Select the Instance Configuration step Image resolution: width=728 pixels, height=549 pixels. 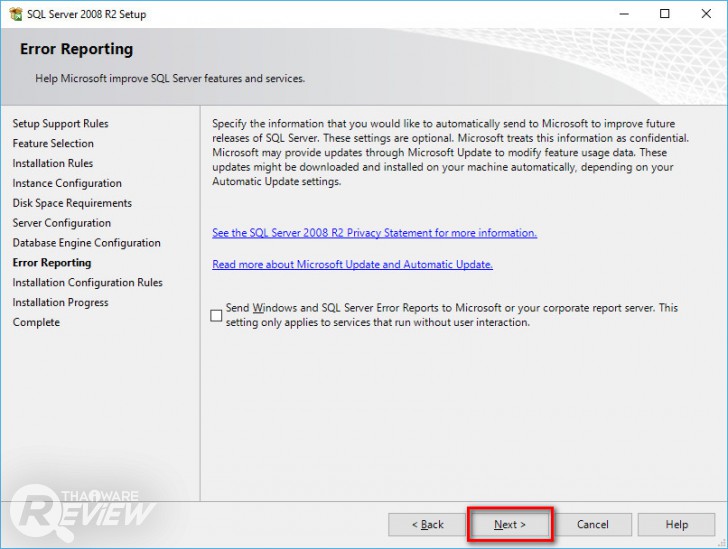point(67,183)
